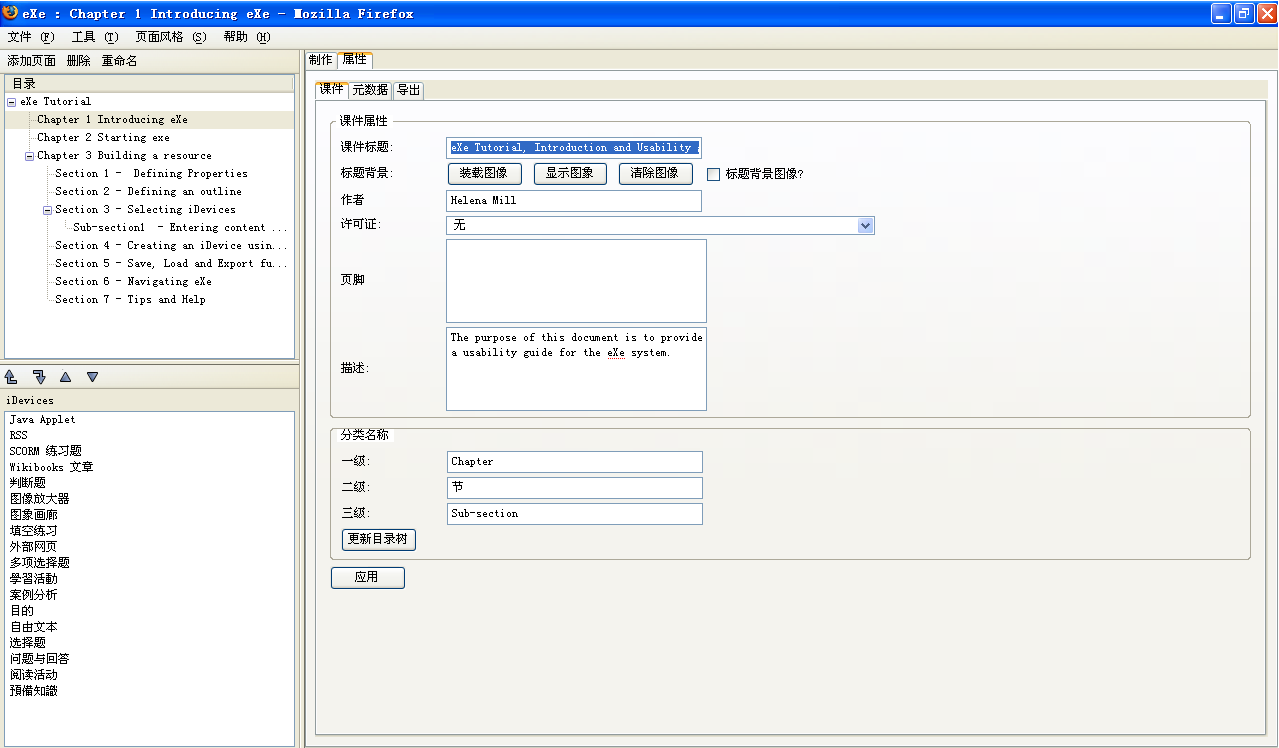Image resolution: width=1279 pixels, height=748 pixels.
Task: Open the 许可证 license dropdown
Action: tap(865, 226)
